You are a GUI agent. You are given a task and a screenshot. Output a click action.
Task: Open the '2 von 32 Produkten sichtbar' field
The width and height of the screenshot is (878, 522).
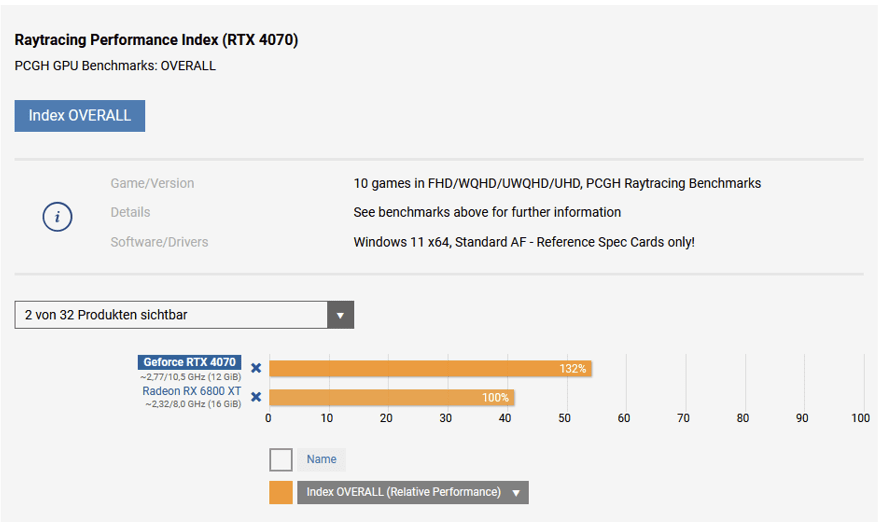click(x=171, y=315)
